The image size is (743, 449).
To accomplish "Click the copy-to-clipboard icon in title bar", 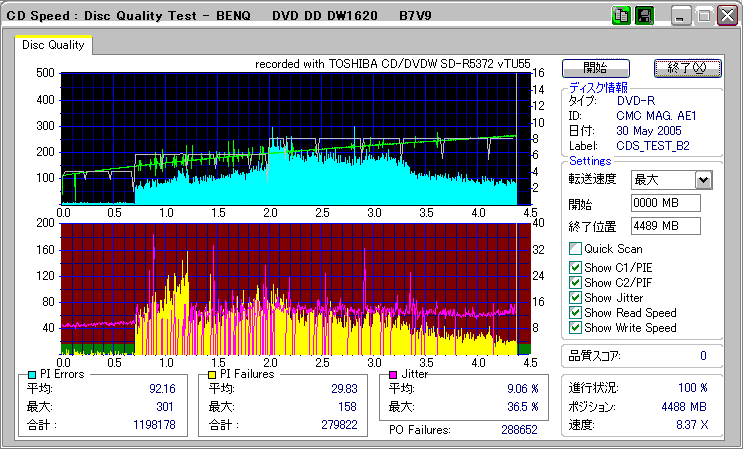I will (621, 16).
